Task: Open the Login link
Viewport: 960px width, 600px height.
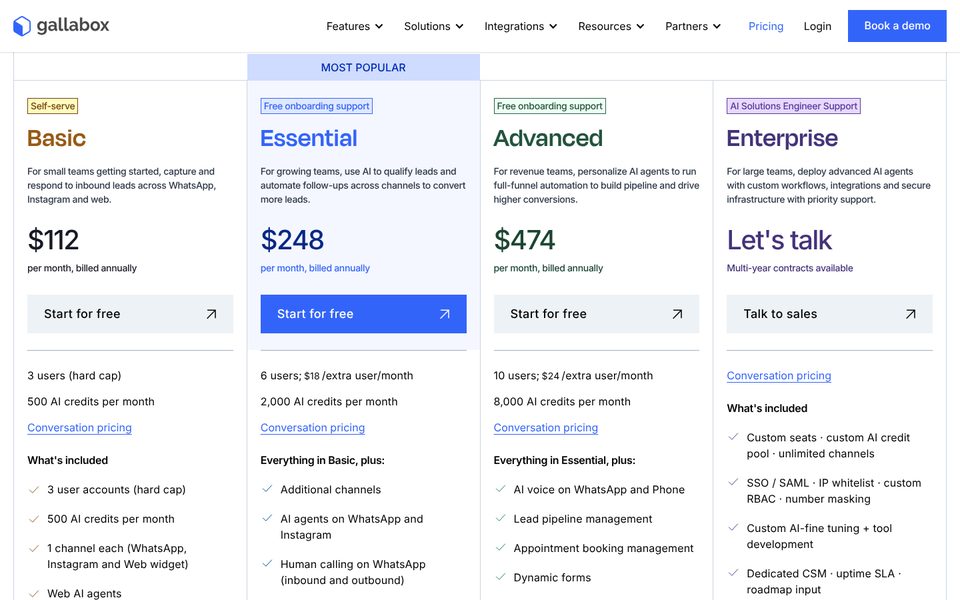Action: click(x=817, y=26)
